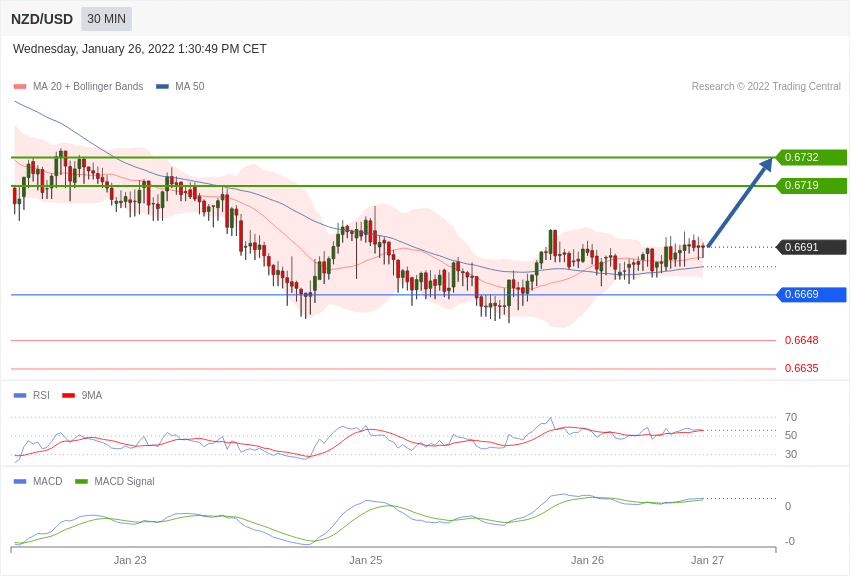This screenshot has width=850, height=576.
Task: Click the blue MACD legend swatch
Action: coord(20,481)
